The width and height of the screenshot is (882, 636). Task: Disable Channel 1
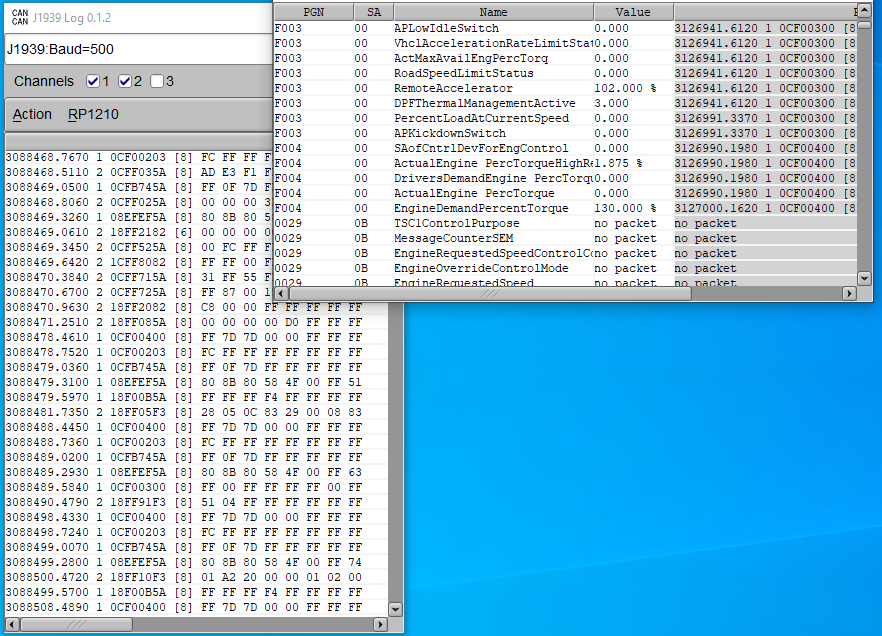91,81
